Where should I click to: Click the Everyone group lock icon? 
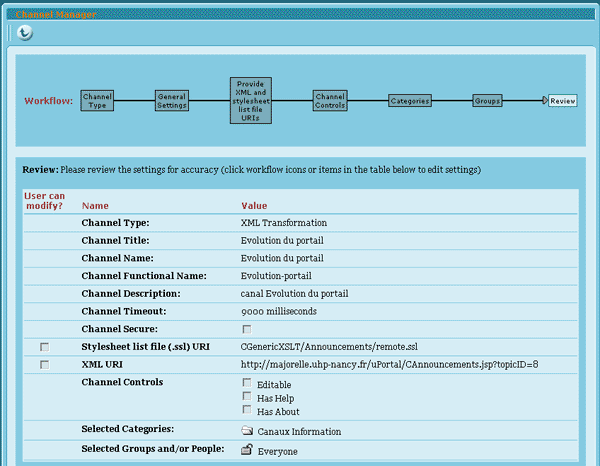[x=247, y=450]
